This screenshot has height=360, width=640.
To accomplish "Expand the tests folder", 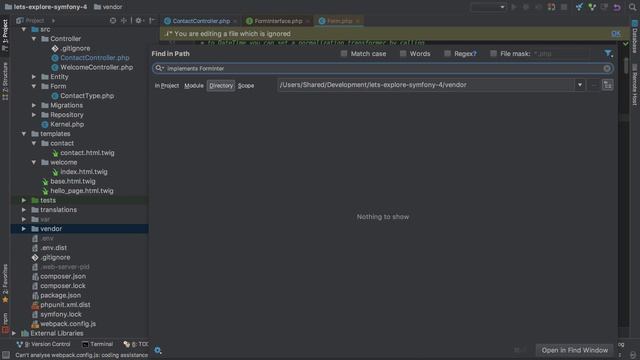I will pyautogui.click(x=24, y=200).
